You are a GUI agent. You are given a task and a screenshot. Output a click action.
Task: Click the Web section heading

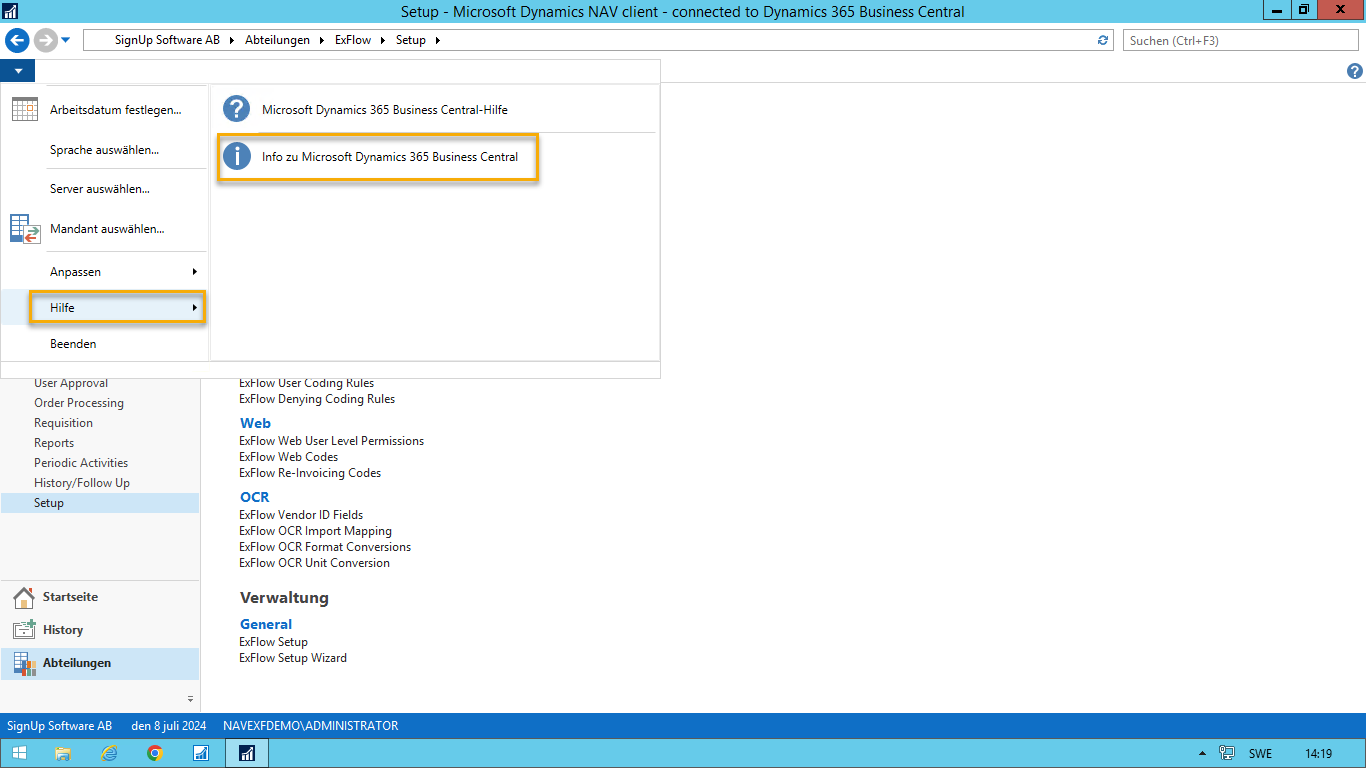[x=255, y=423]
